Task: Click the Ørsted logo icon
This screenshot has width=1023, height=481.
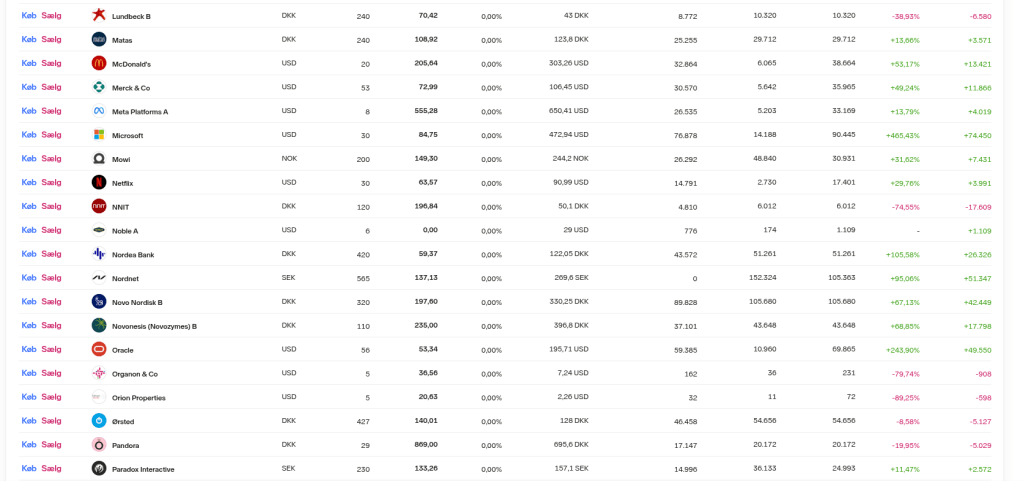Action: click(99, 420)
